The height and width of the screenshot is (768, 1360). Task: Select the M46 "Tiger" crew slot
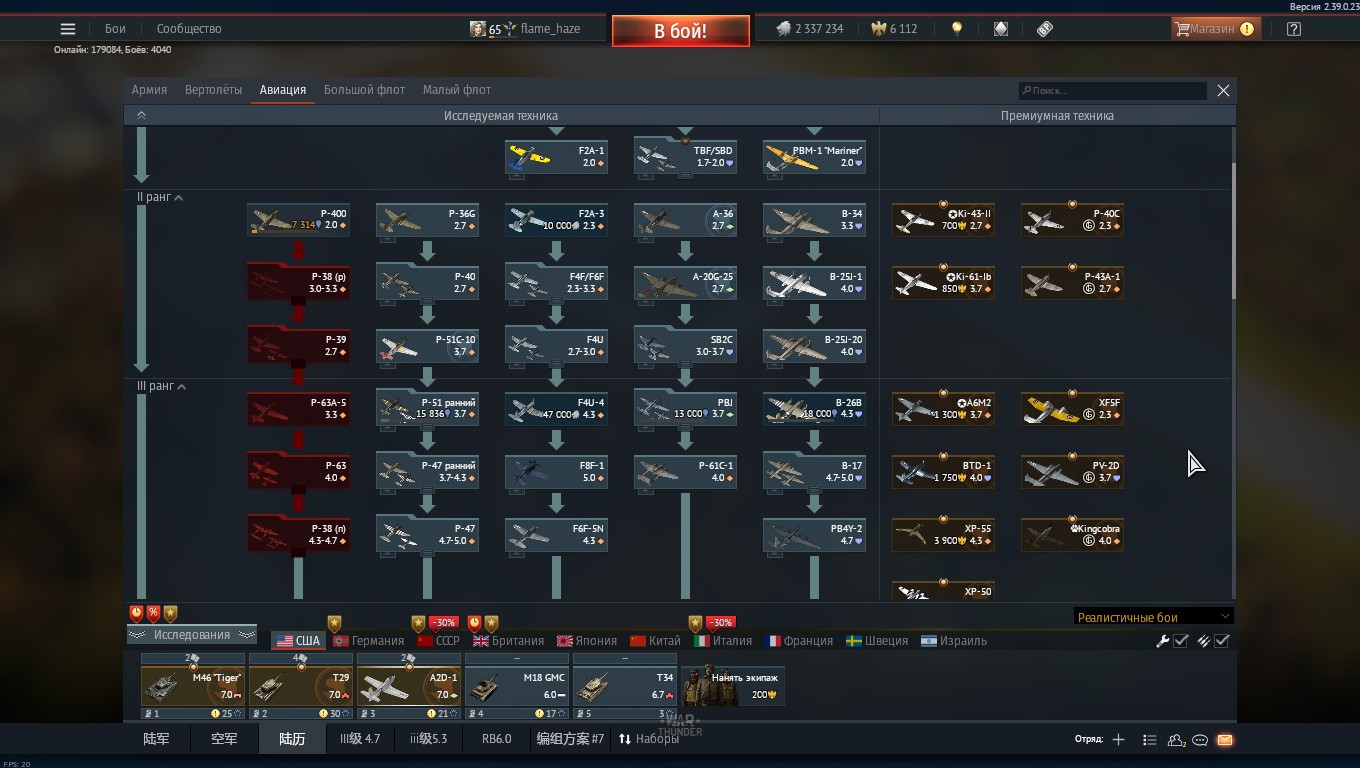click(193, 687)
